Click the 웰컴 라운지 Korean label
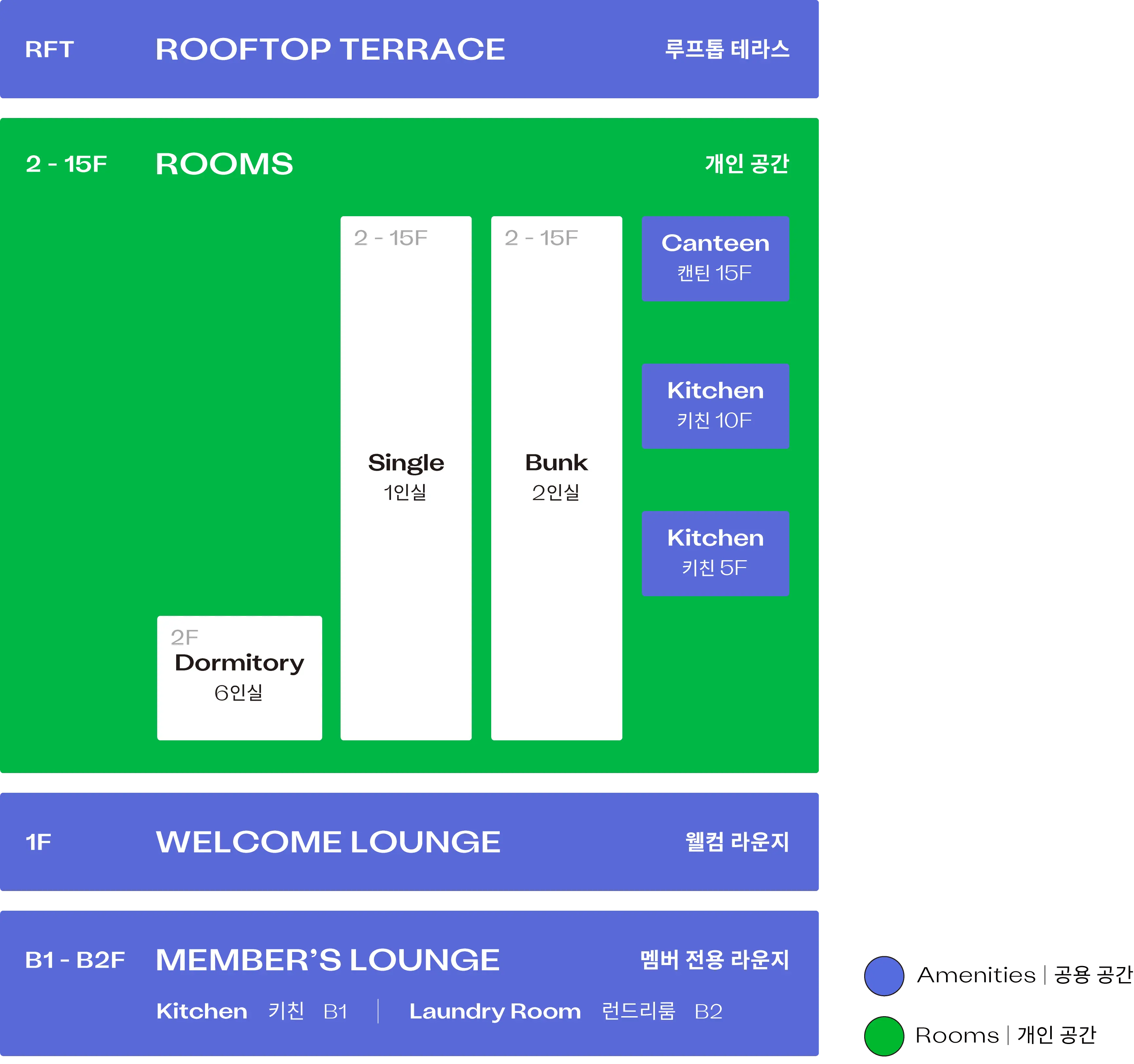This screenshot has height=1064, width=1134. click(736, 842)
